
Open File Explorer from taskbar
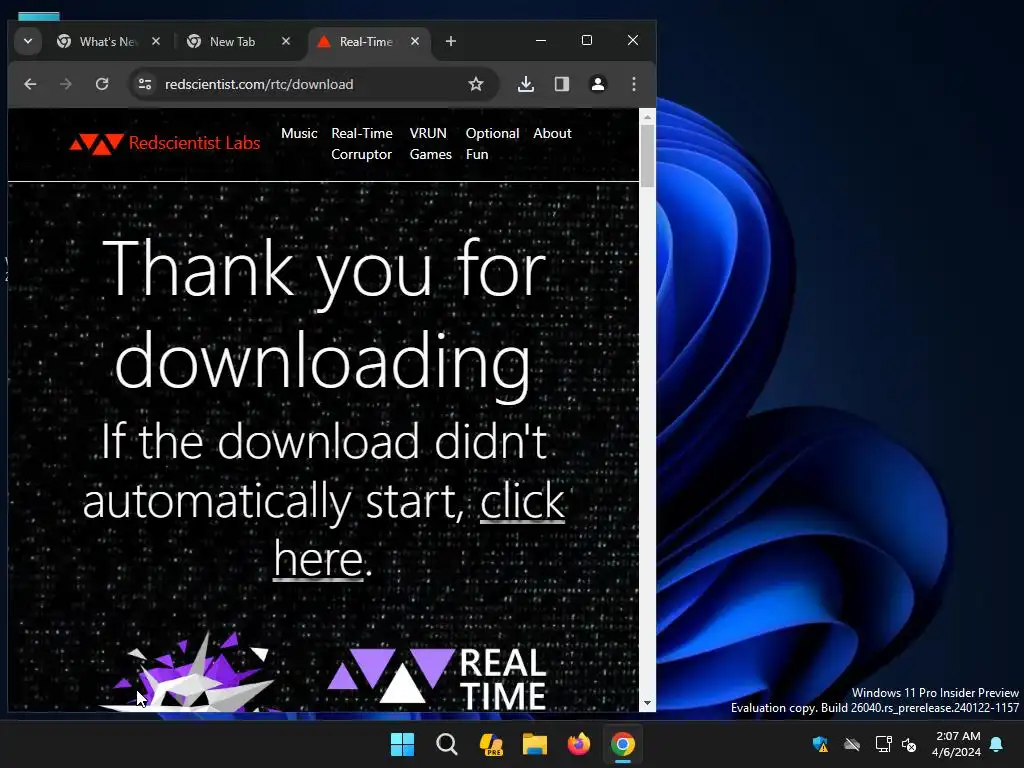535,744
